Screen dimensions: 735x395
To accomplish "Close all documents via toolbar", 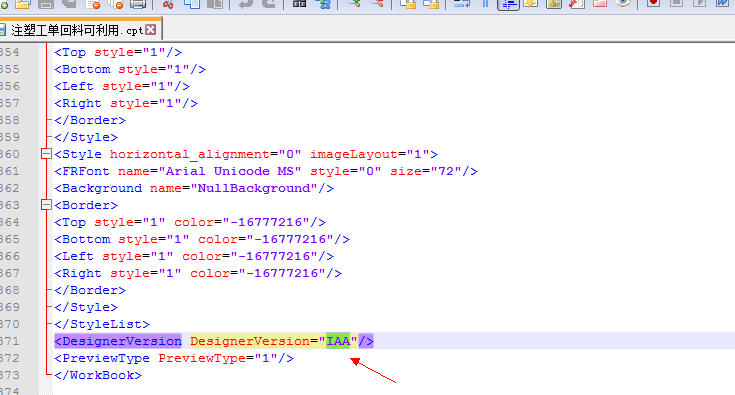I will tap(115, 4).
